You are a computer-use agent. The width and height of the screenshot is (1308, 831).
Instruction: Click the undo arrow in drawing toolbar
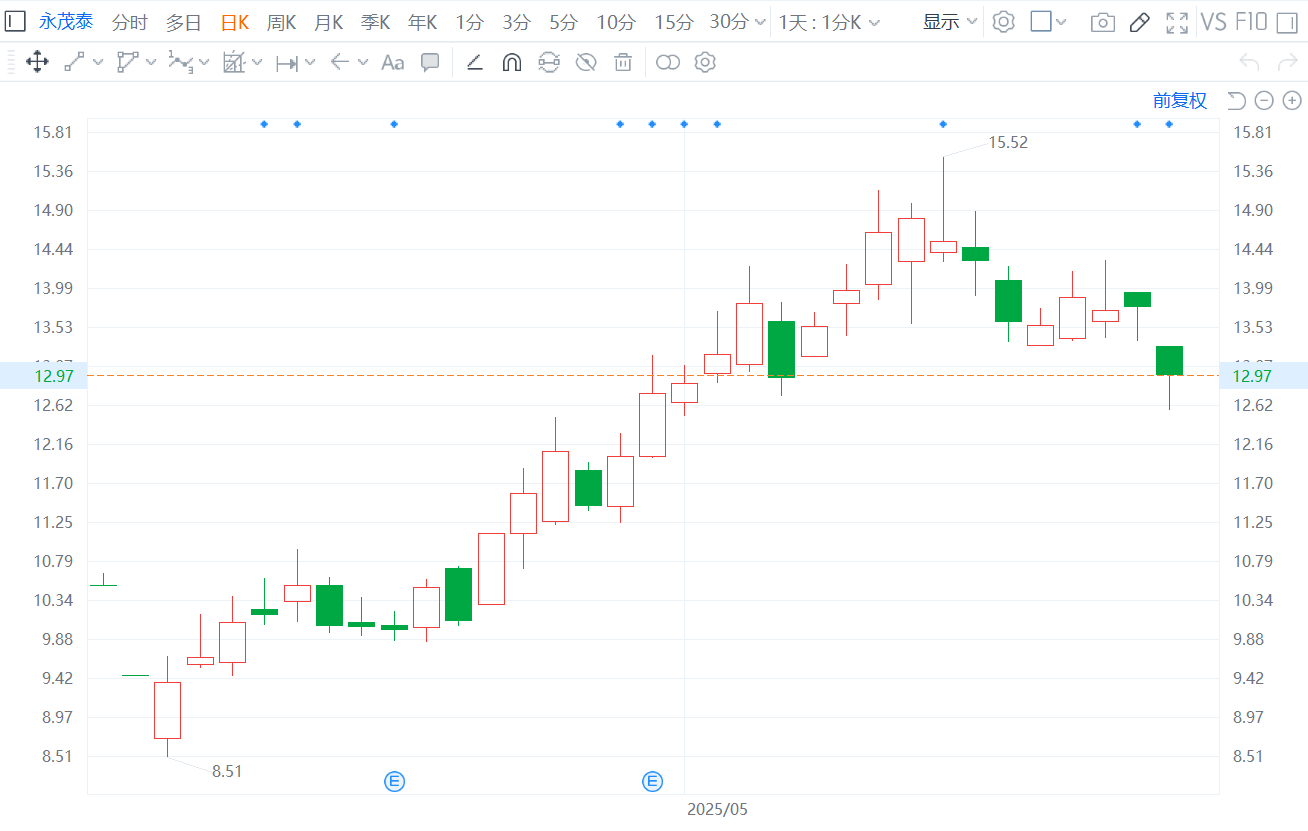pos(1249,62)
